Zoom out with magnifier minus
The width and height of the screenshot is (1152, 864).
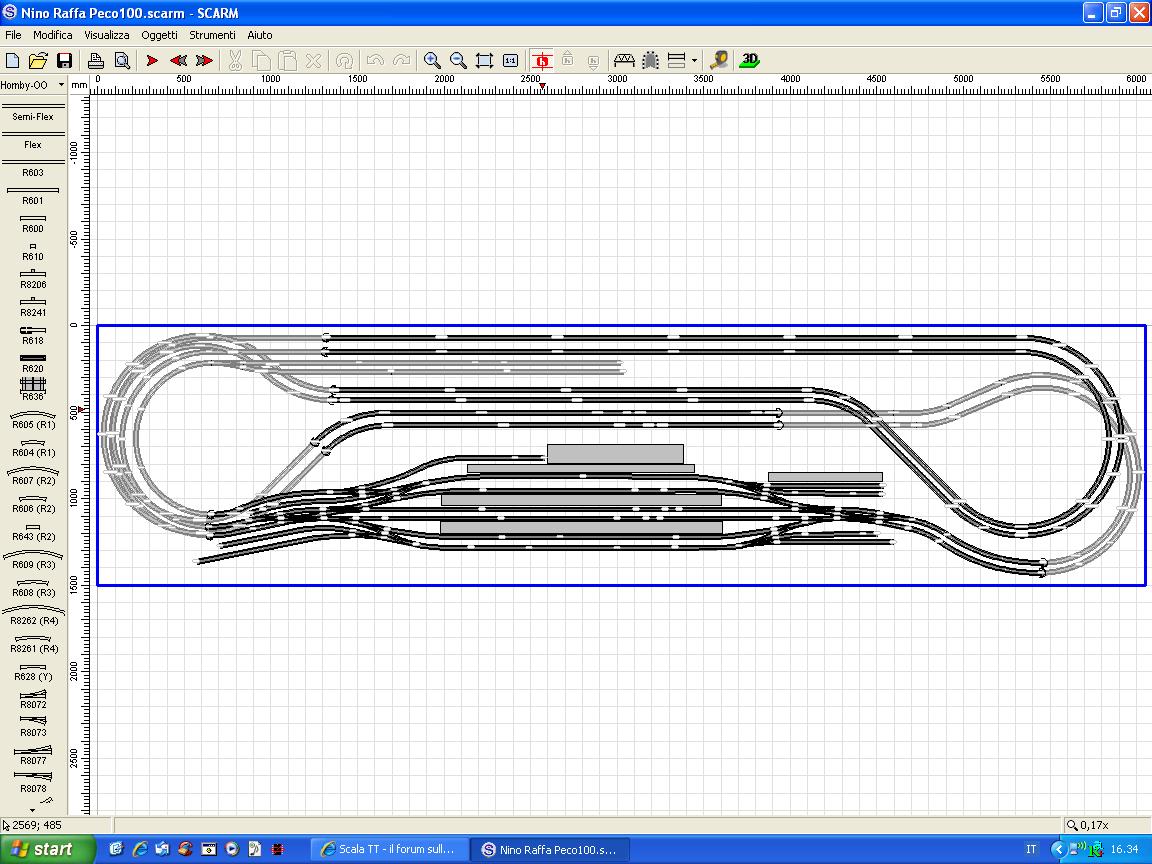458,60
